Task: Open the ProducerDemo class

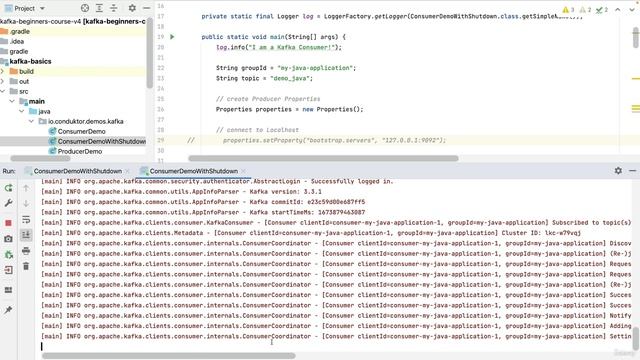Action: coord(80,151)
